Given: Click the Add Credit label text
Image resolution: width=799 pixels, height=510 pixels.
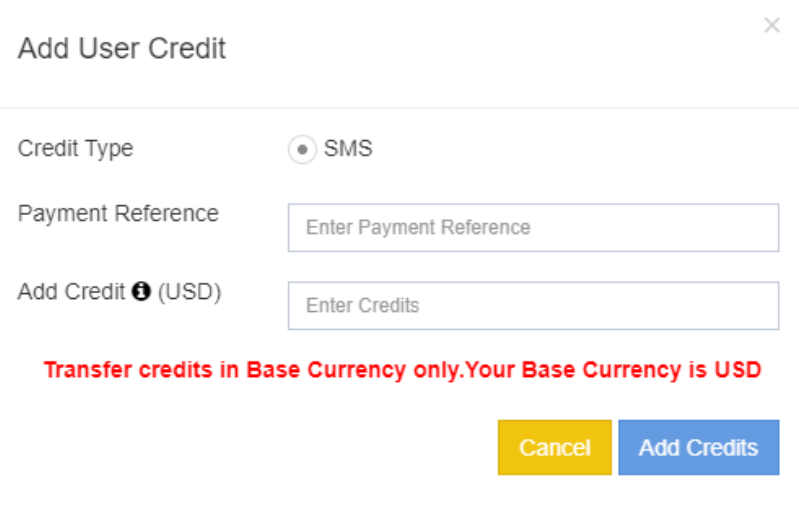Looking at the screenshot, I should (x=72, y=292).
